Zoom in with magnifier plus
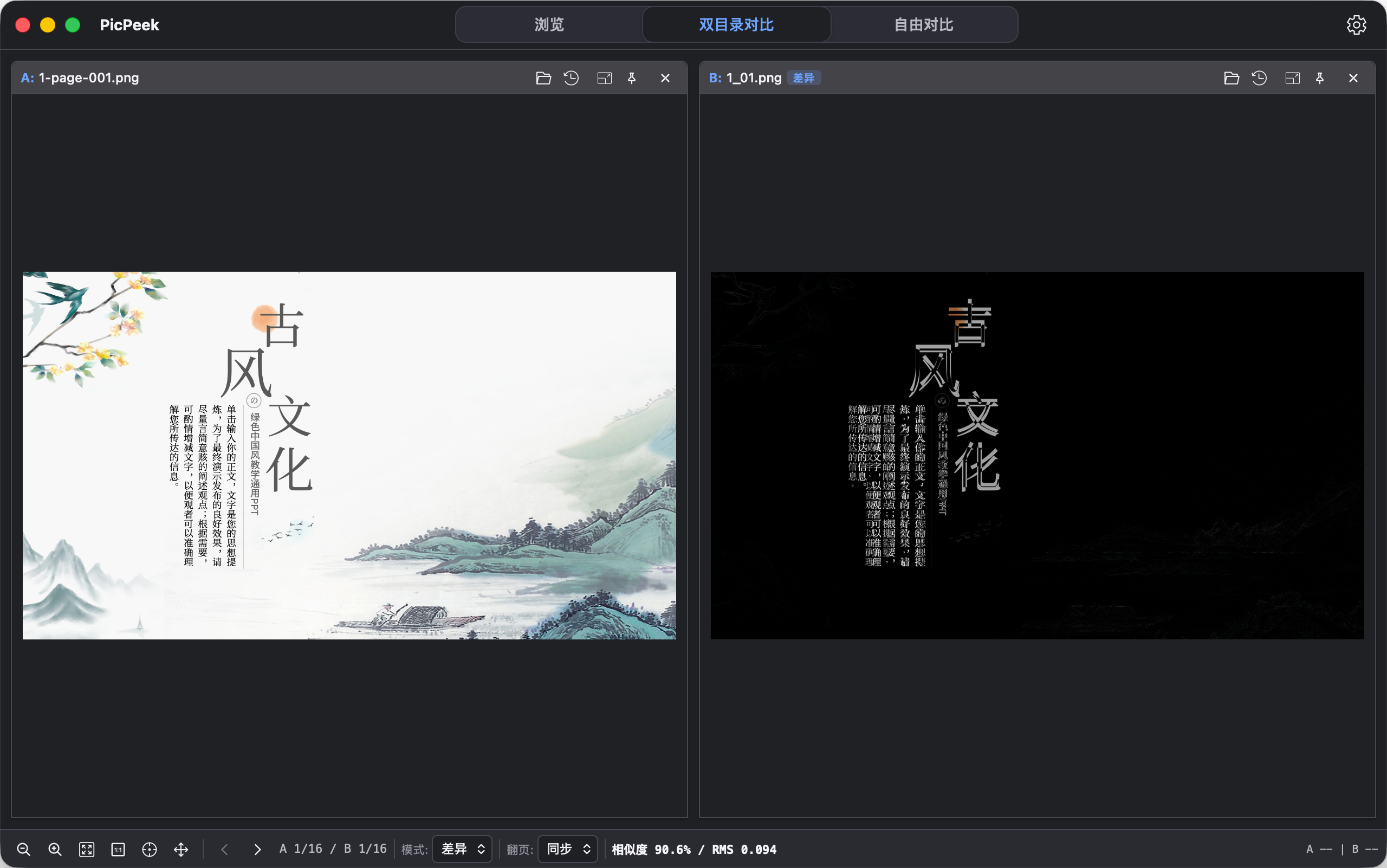This screenshot has height=868, width=1387. (x=55, y=849)
